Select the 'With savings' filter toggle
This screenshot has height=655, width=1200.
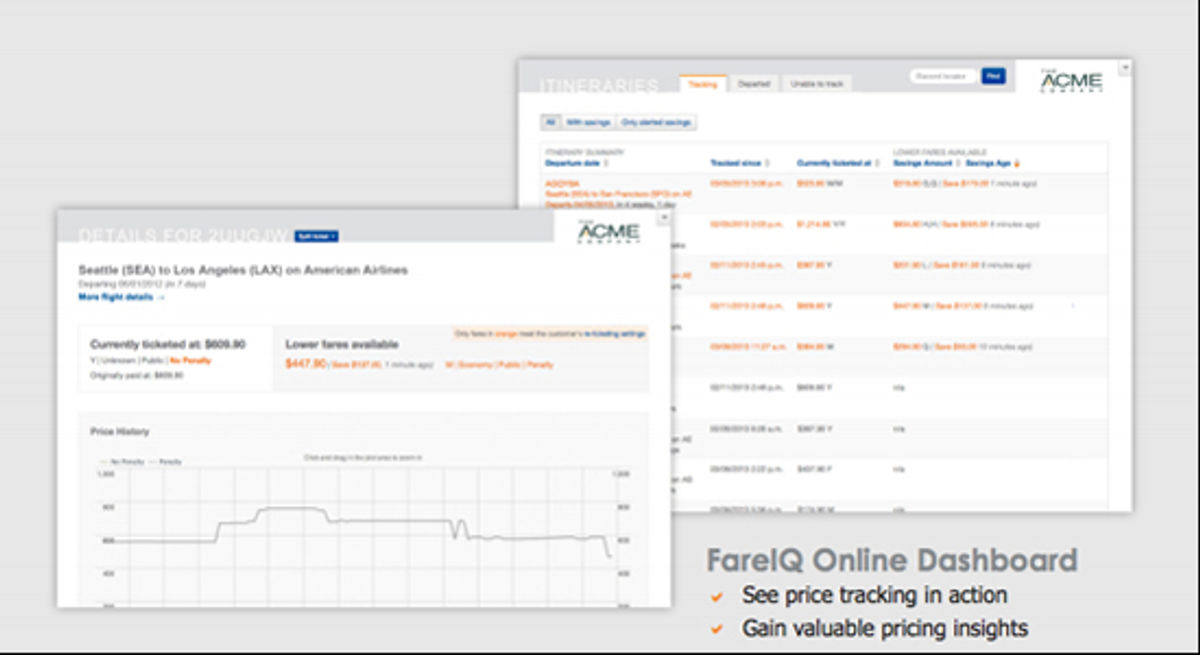click(x=588, y=122)
